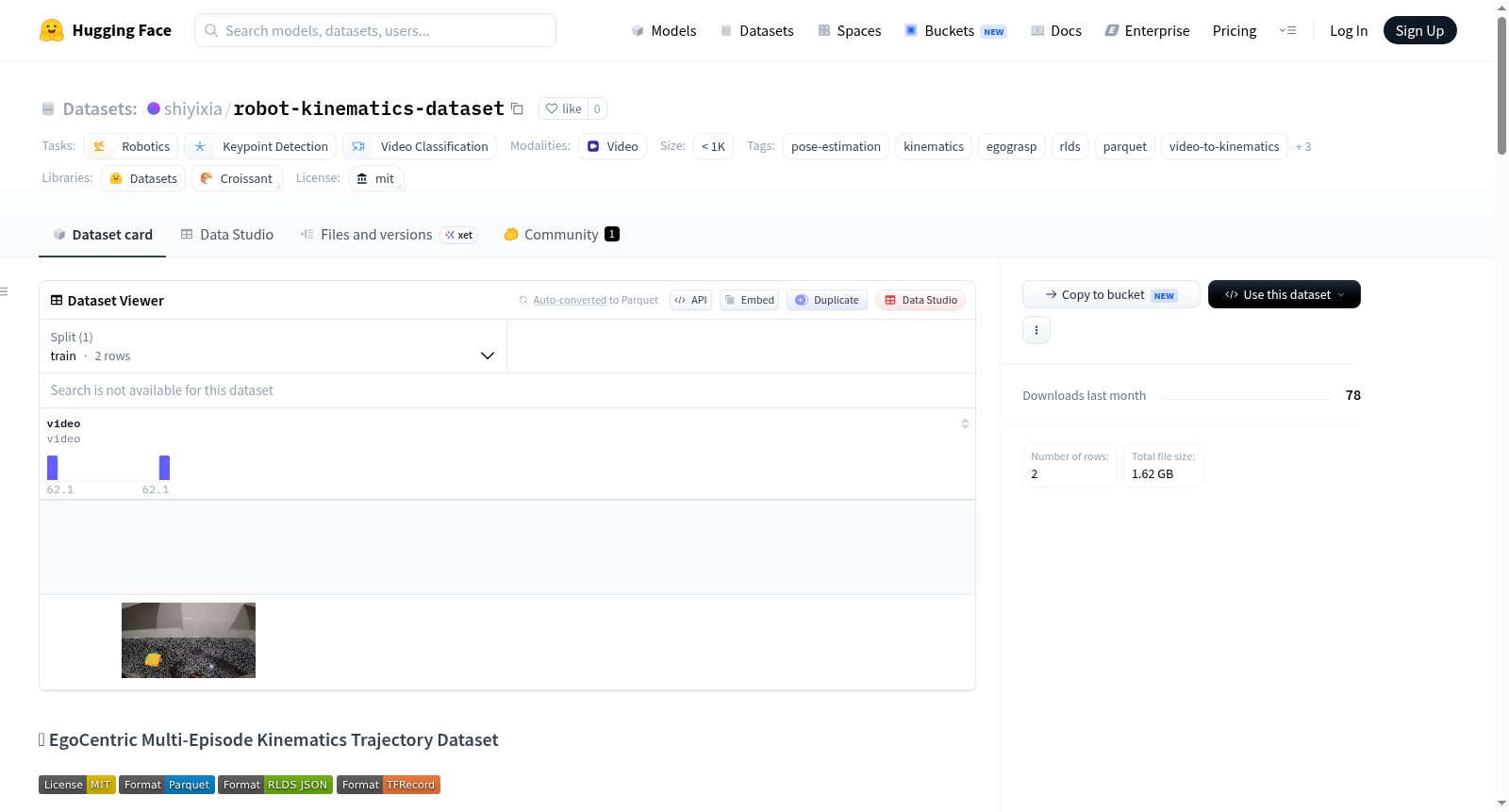
Task: Show the +3 additional tags
Action: pyautogui.click(x=1303, y=146)
